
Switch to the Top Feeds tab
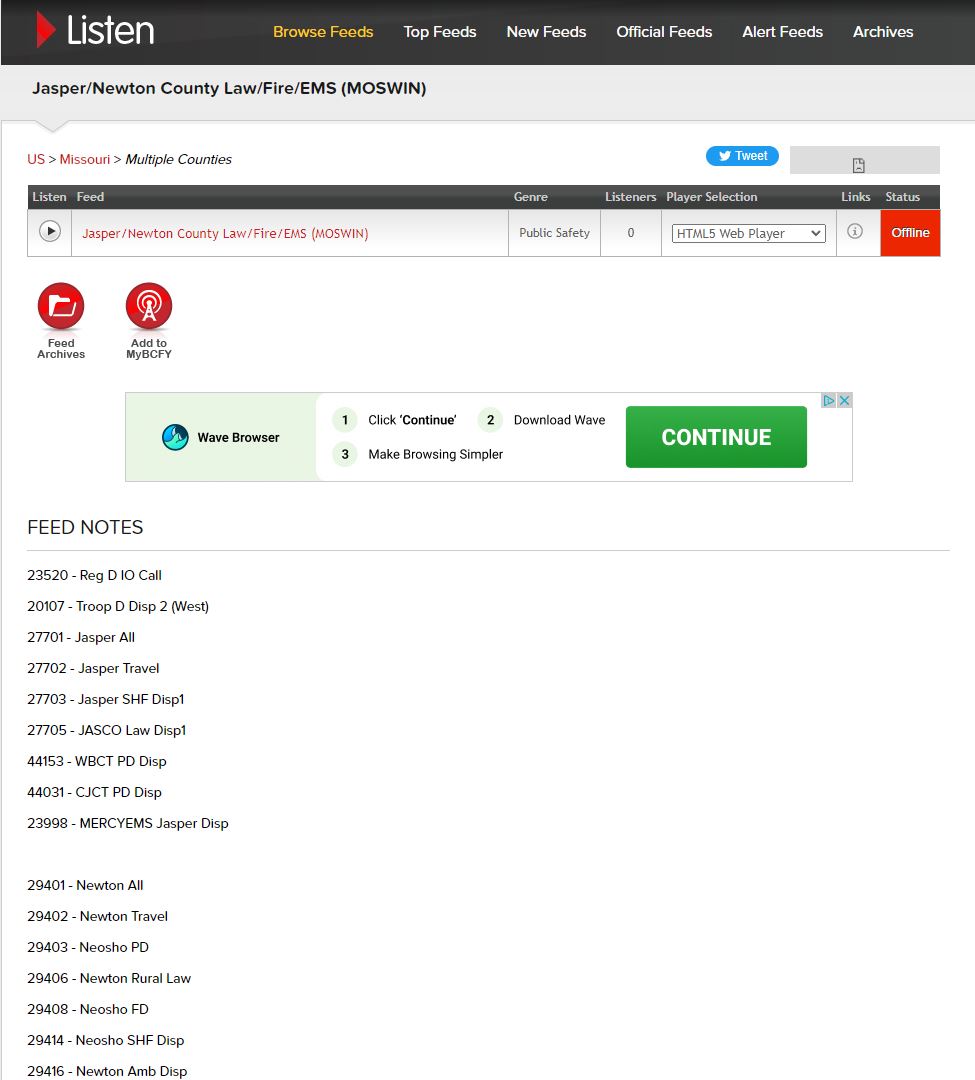440,31
